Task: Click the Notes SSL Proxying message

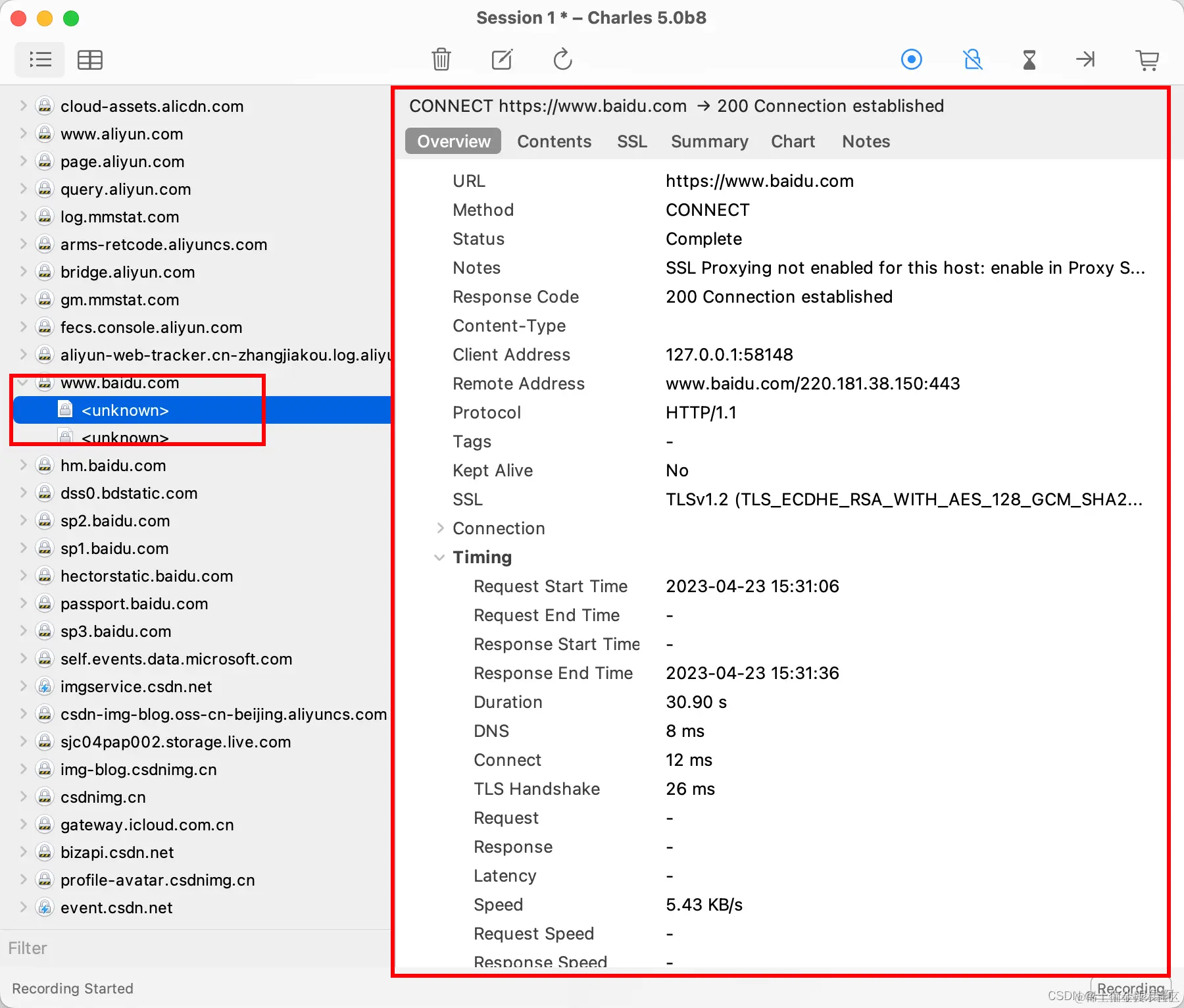Action: coord(906,268)
